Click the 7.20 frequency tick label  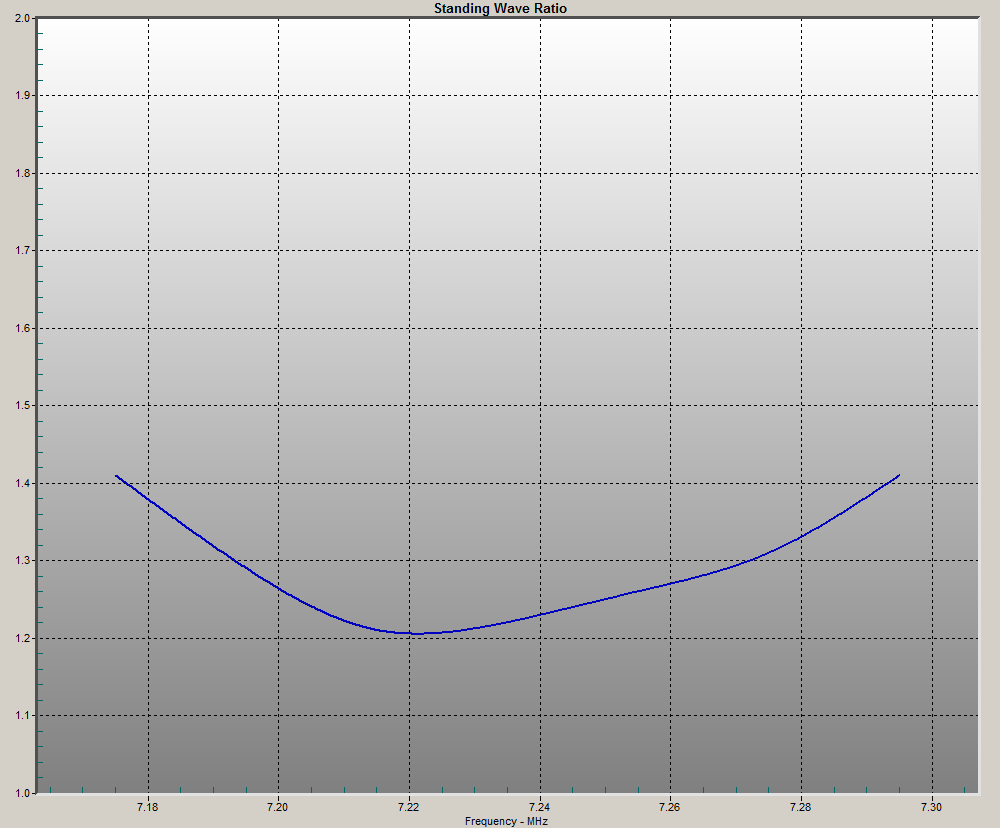click(278, 807)
